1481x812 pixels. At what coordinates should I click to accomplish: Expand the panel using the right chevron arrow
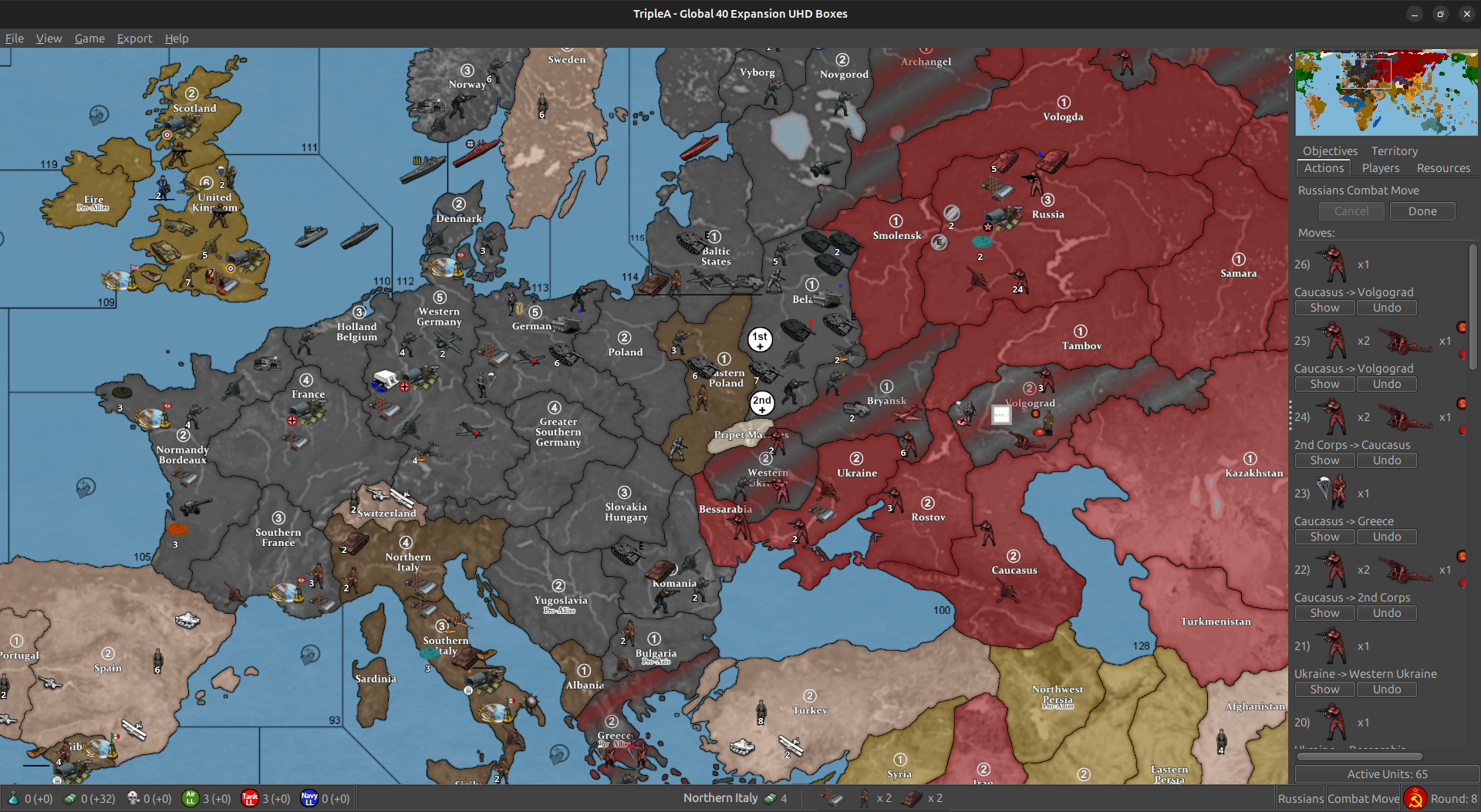pos(1290,69)
